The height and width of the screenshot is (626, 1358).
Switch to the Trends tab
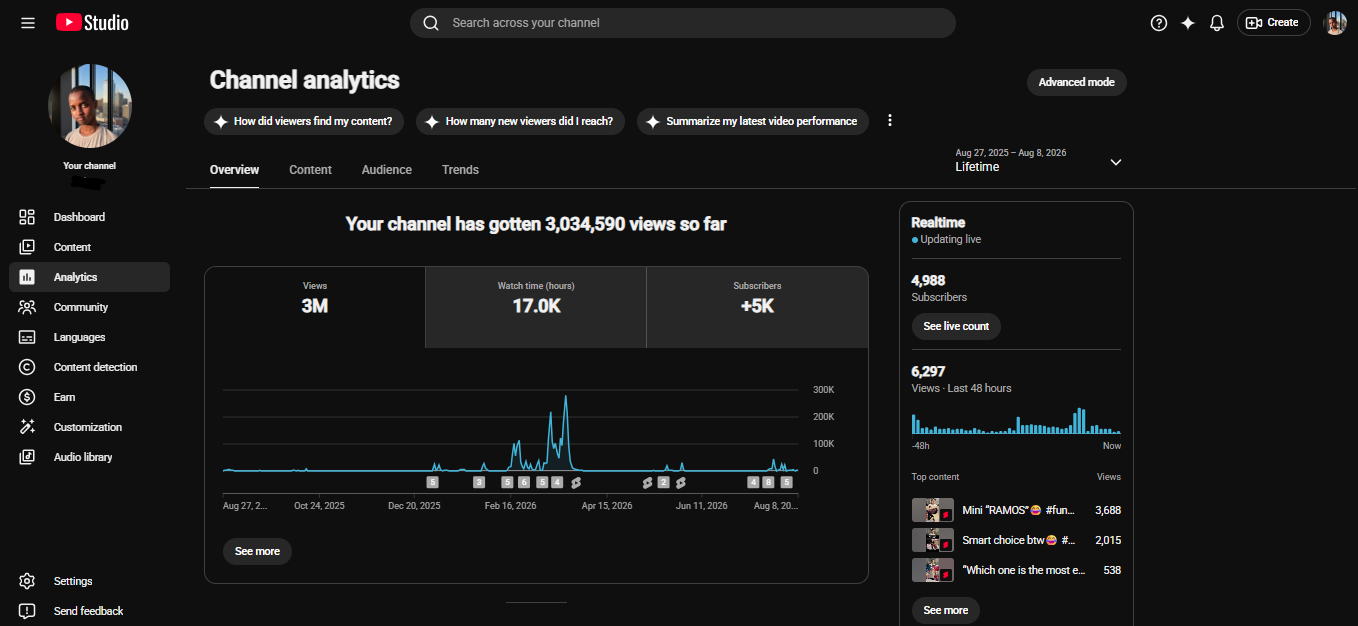[460, 170]
